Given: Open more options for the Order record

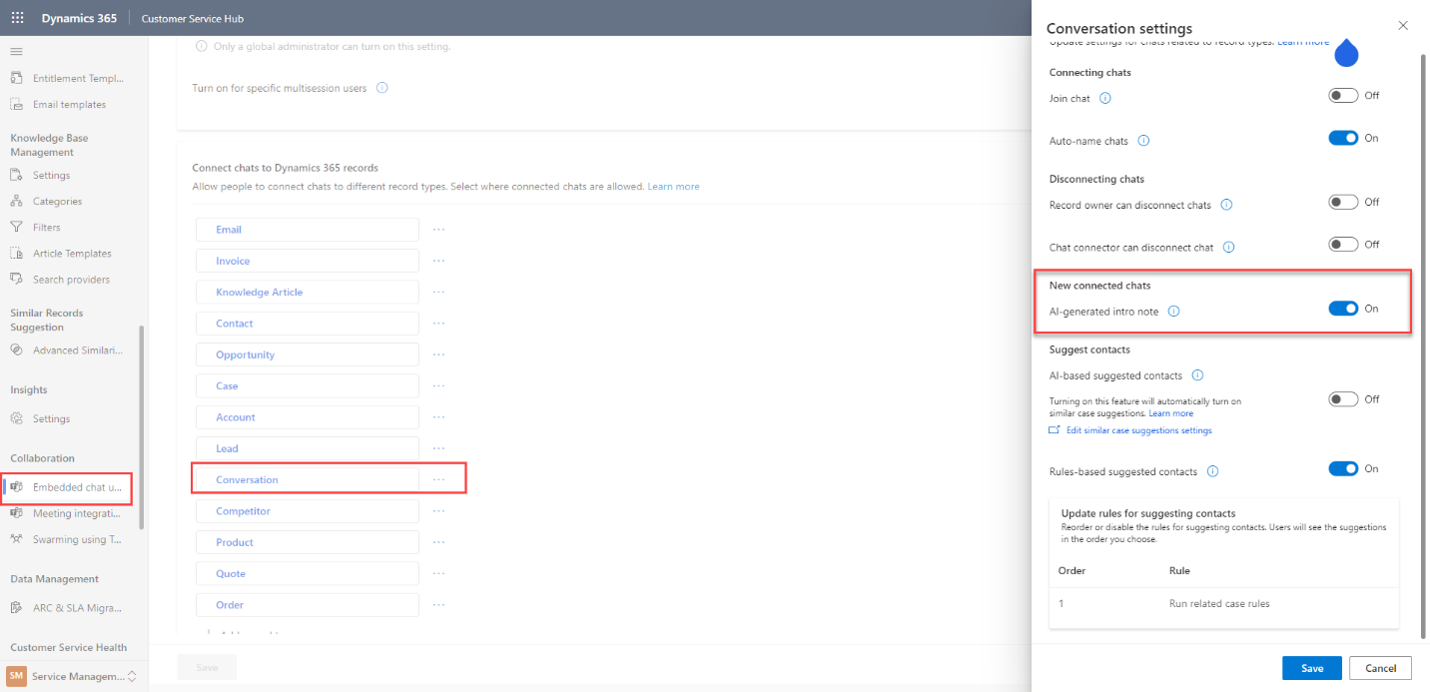Looking at the screenshot, I should click(438, 604).
